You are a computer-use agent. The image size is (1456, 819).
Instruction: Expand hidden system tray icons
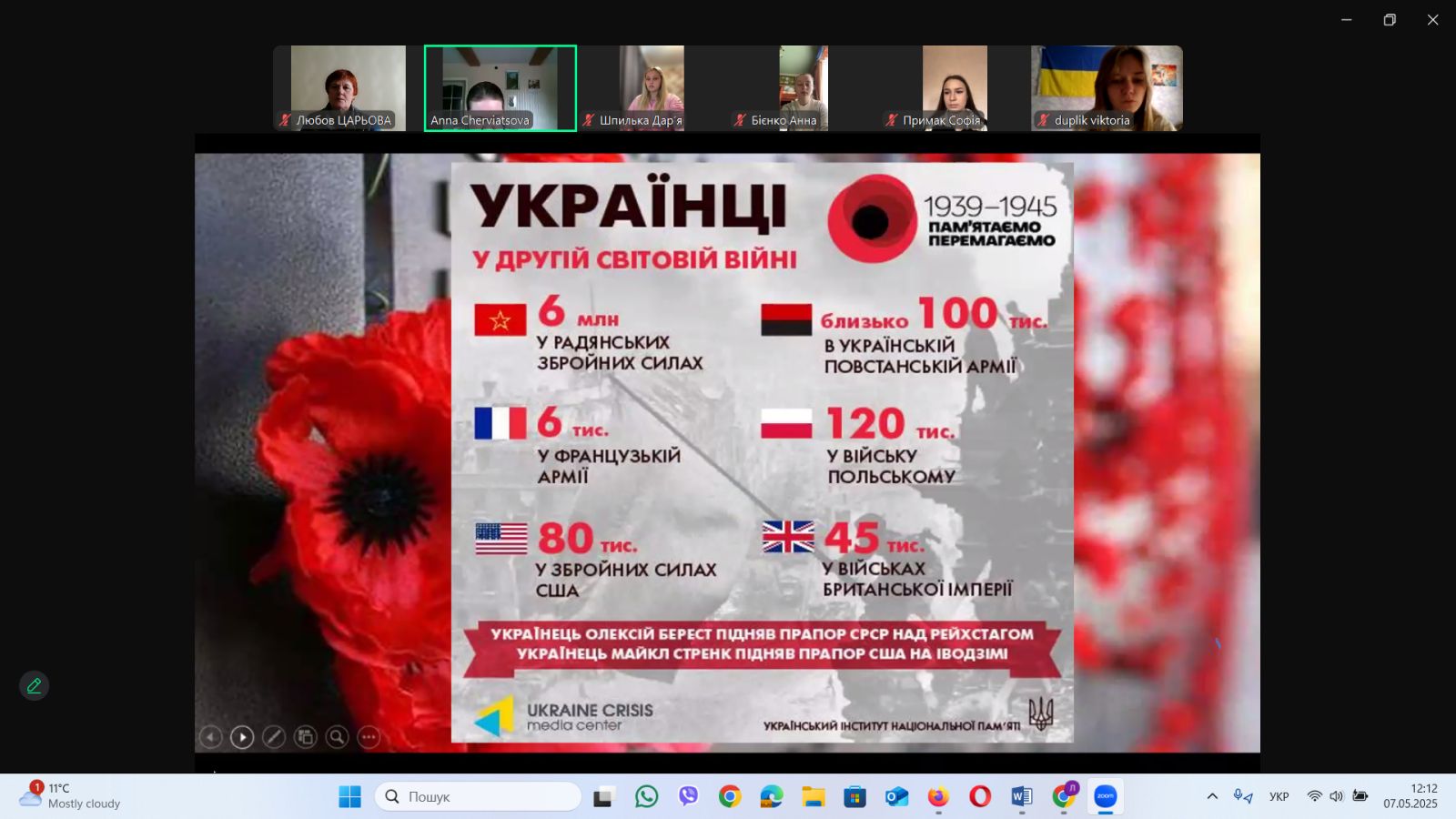tap(1212, 797)
